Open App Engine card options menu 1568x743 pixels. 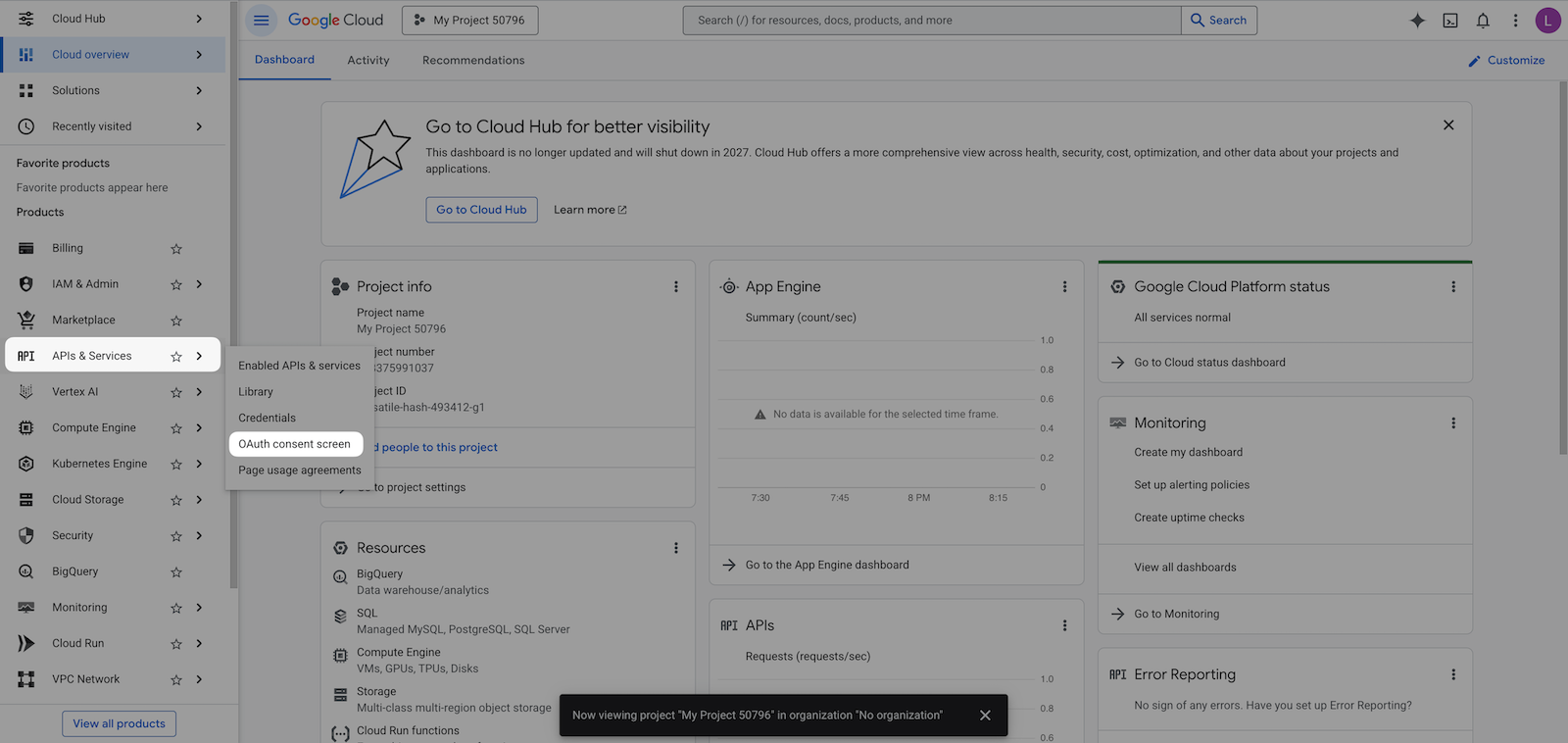(1064, 286)
